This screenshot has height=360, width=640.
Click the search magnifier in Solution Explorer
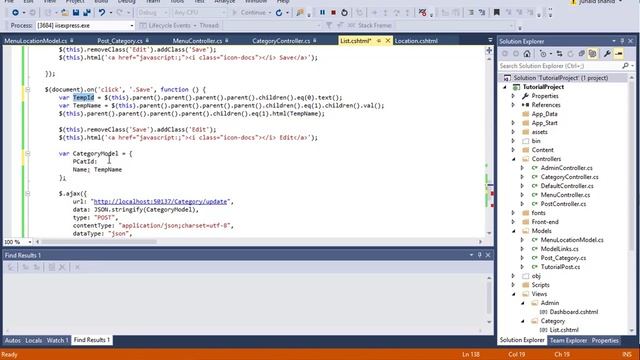click(x=625, y=66)
